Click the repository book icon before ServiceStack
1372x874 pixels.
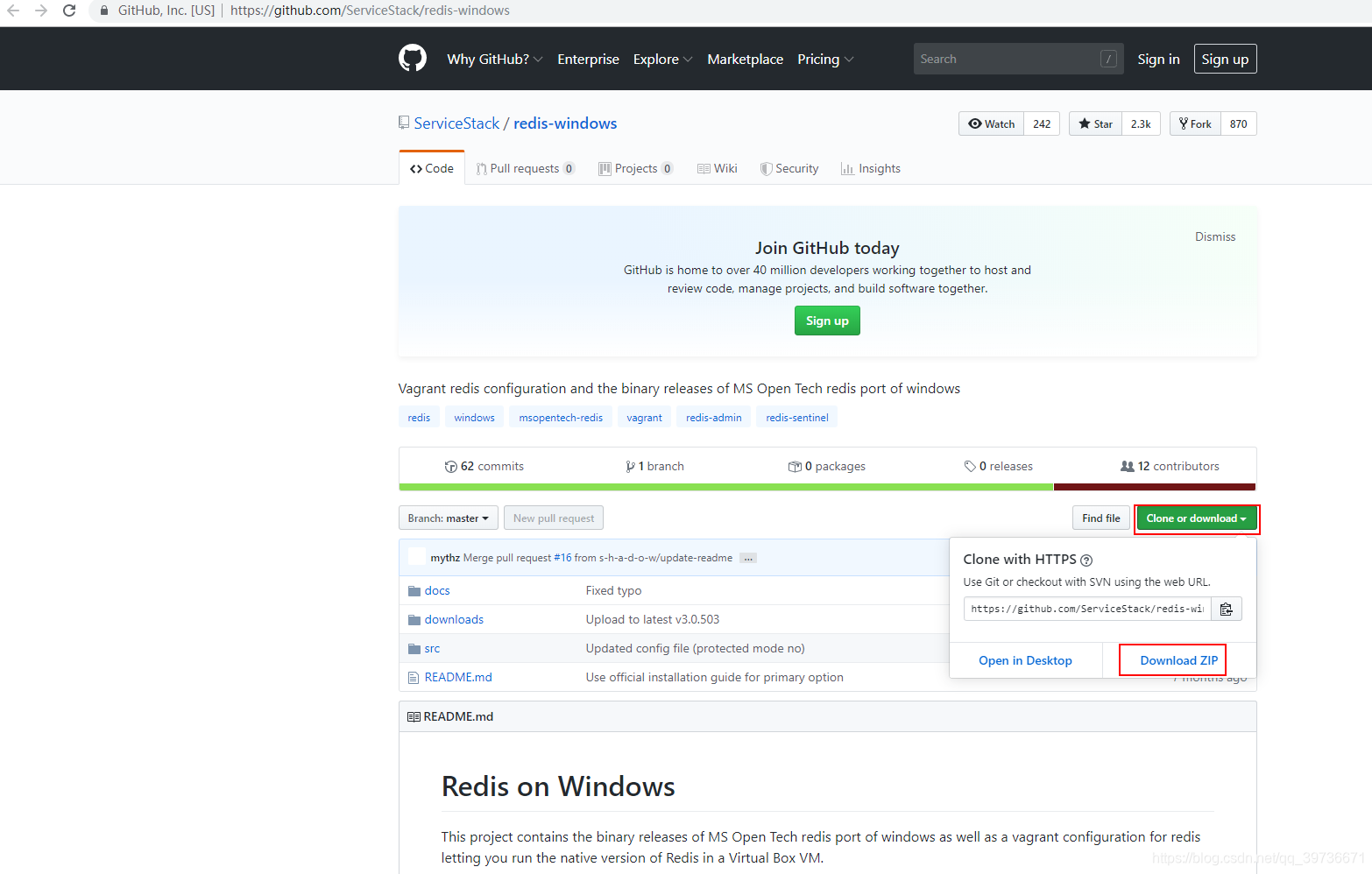pyautogui.click(x=403, y=122)
